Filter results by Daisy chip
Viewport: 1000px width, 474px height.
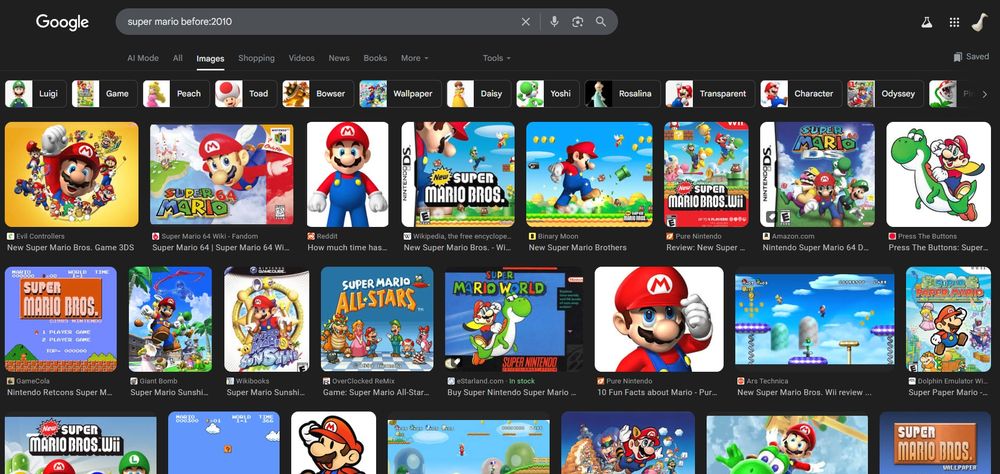coord(479,94)
